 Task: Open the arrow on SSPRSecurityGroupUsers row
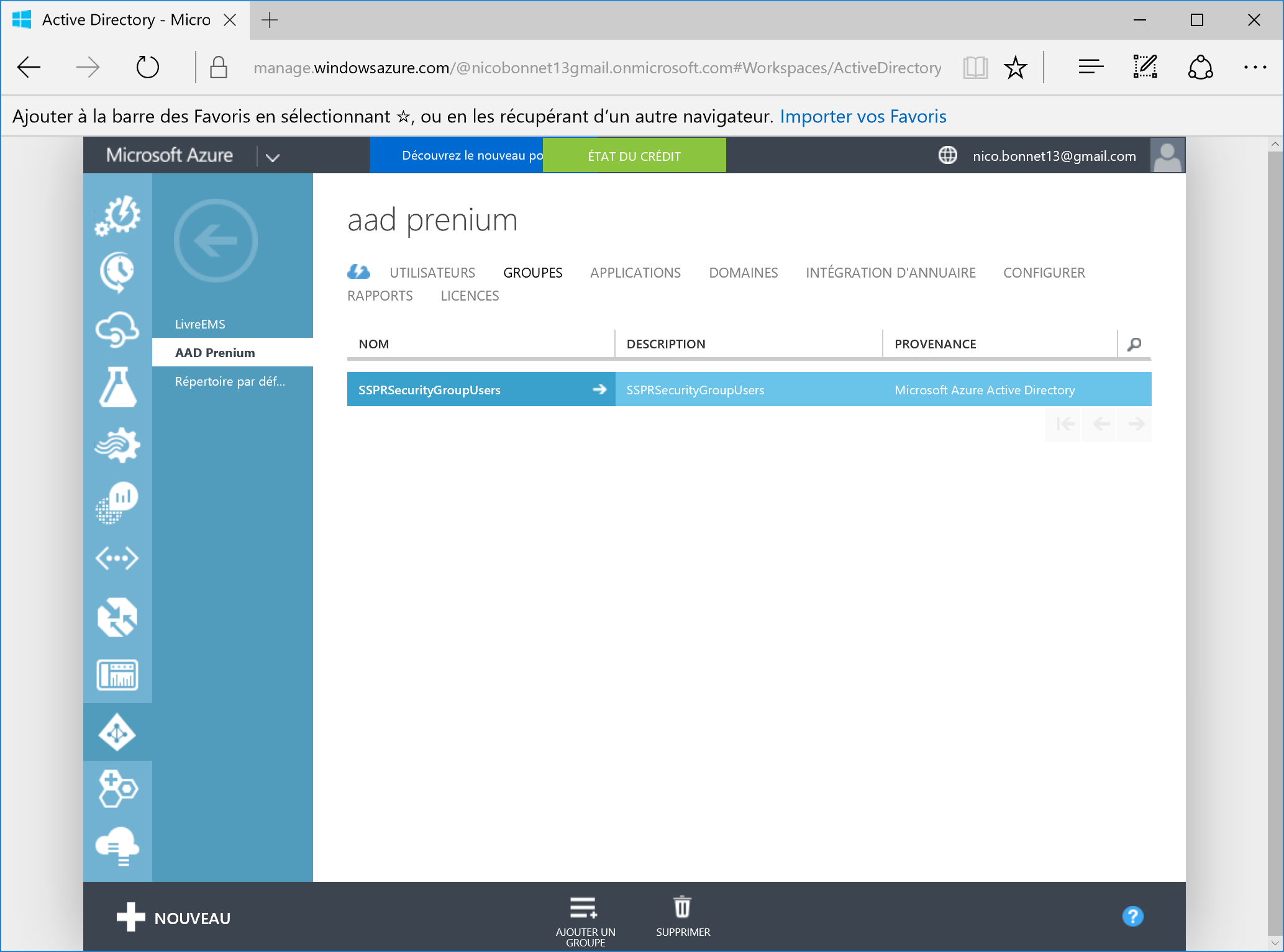[599, 389]
